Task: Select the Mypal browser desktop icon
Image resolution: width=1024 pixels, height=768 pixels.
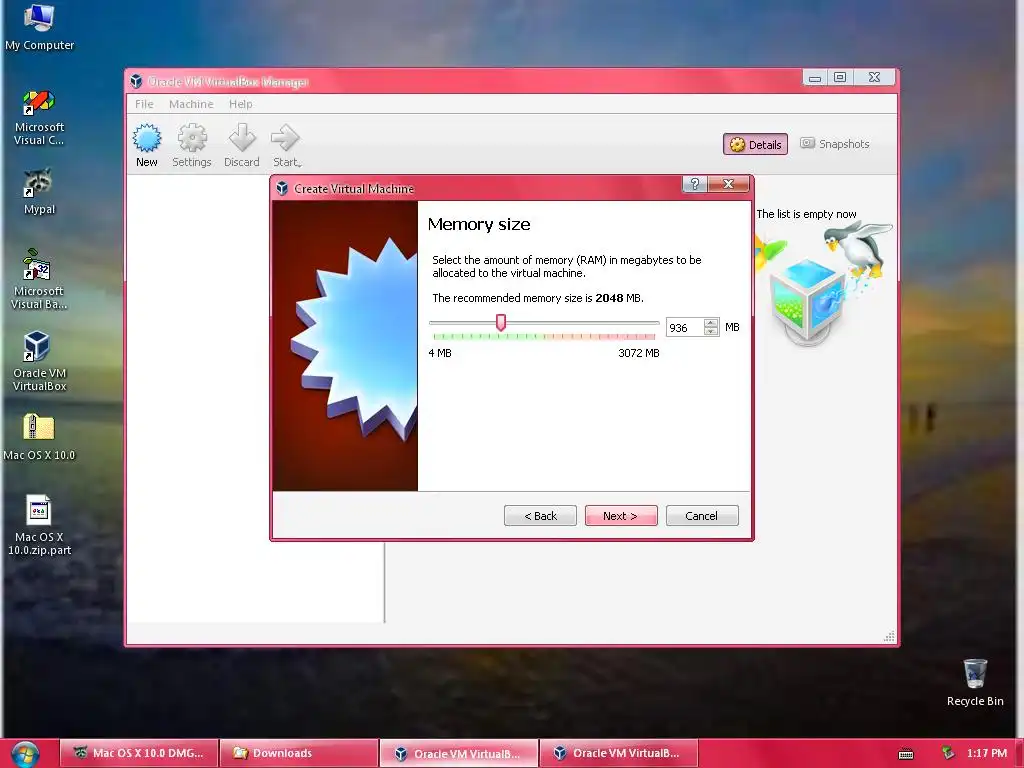Action: click(39, 192)
